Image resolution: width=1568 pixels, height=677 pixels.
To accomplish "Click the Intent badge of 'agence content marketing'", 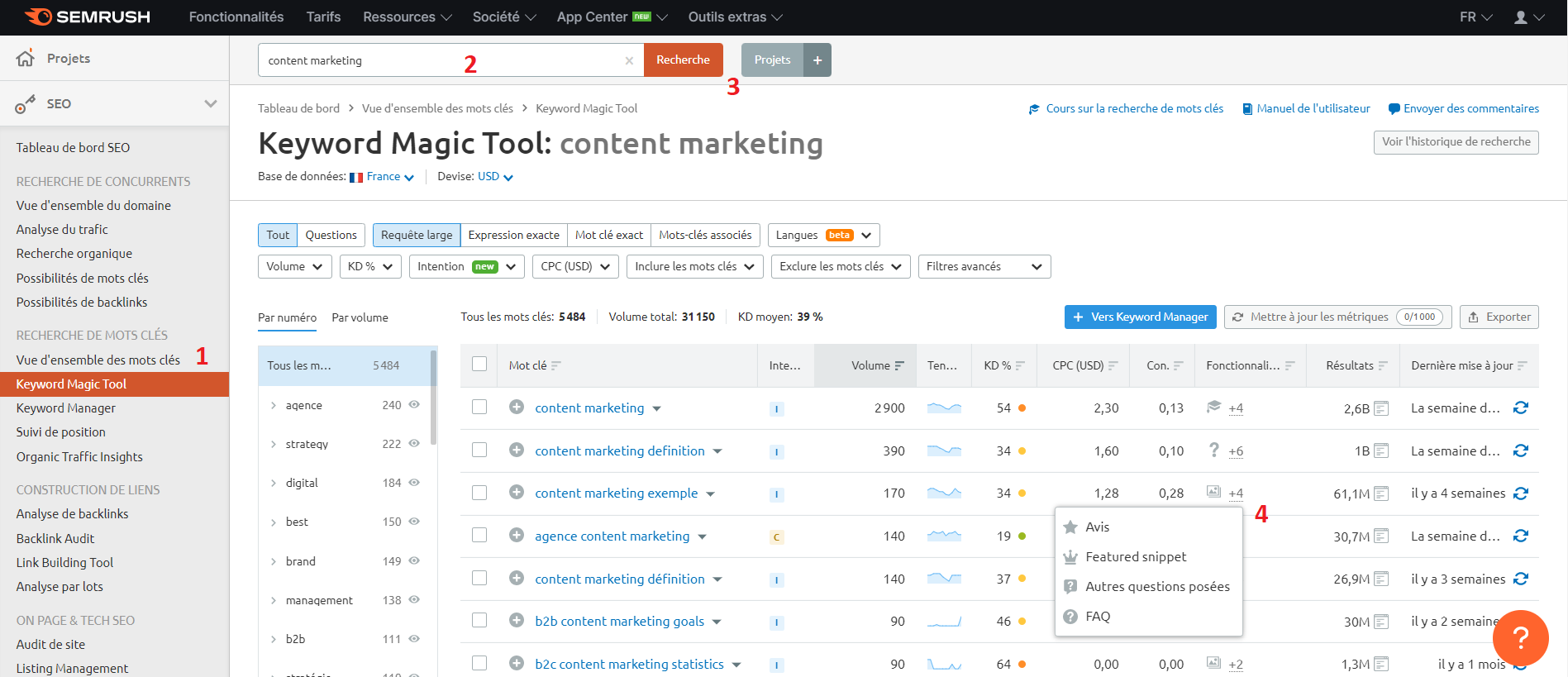I will (776, 536).
